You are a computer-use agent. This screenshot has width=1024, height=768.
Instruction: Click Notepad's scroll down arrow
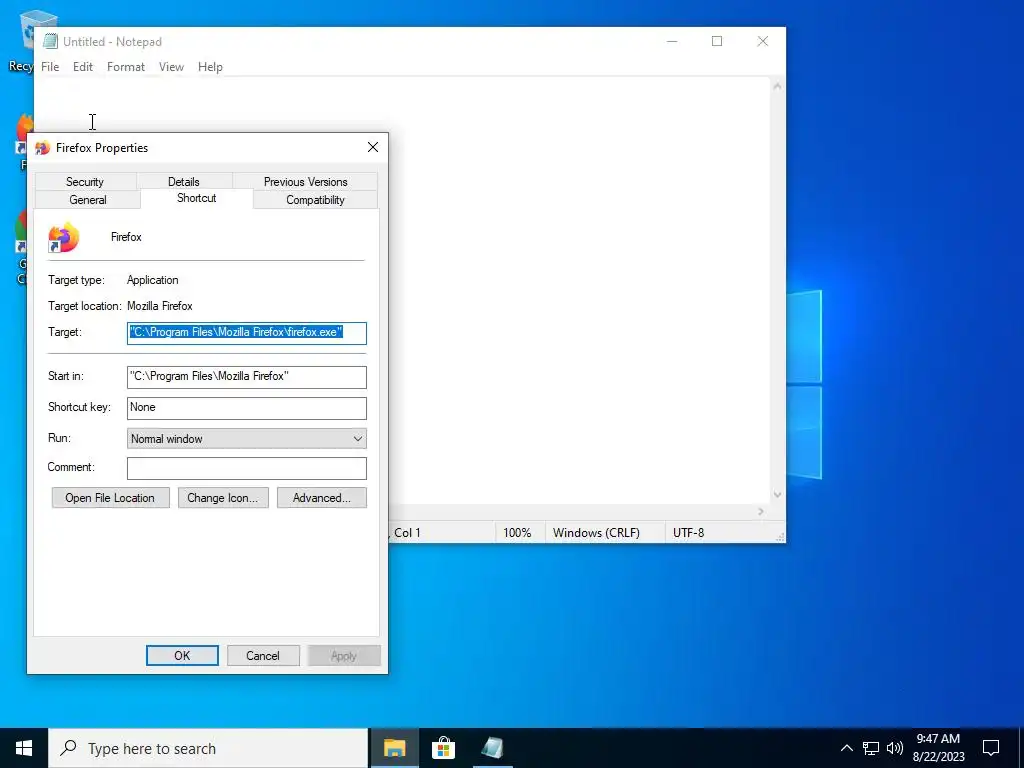[x=777, y=495]
